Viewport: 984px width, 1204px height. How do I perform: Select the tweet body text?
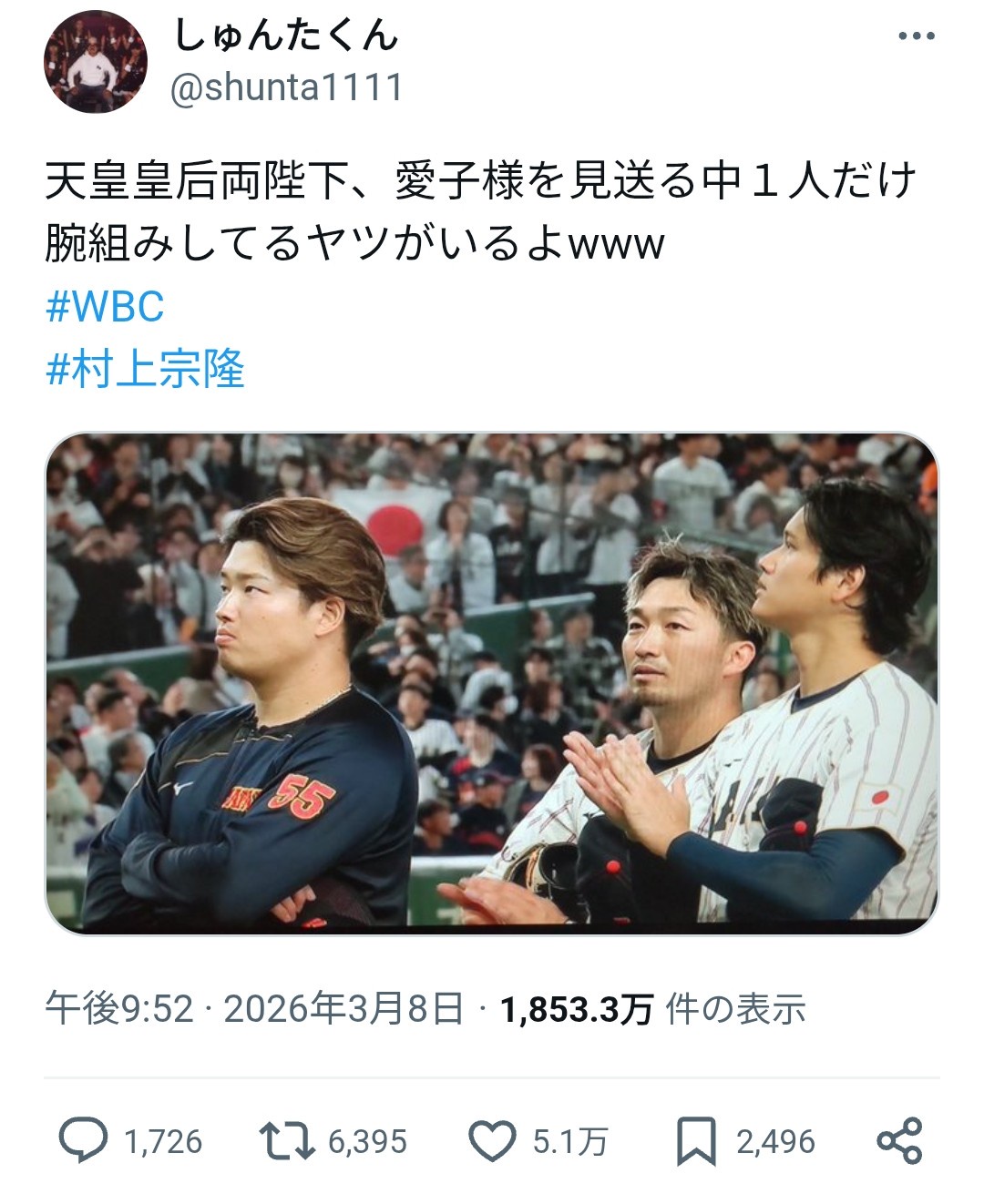[481, 211]
